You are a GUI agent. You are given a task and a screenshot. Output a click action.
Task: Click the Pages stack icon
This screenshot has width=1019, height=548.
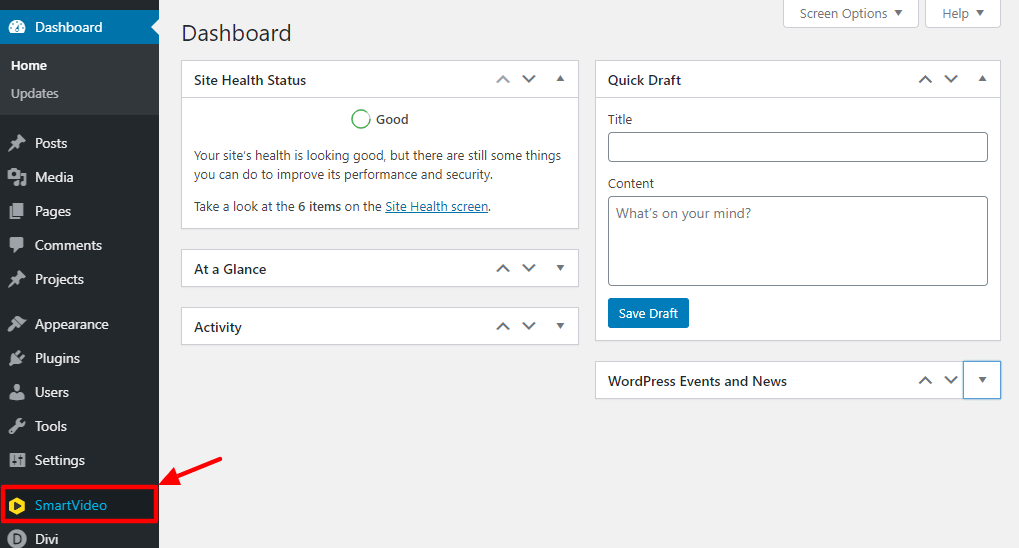(17, 211)
